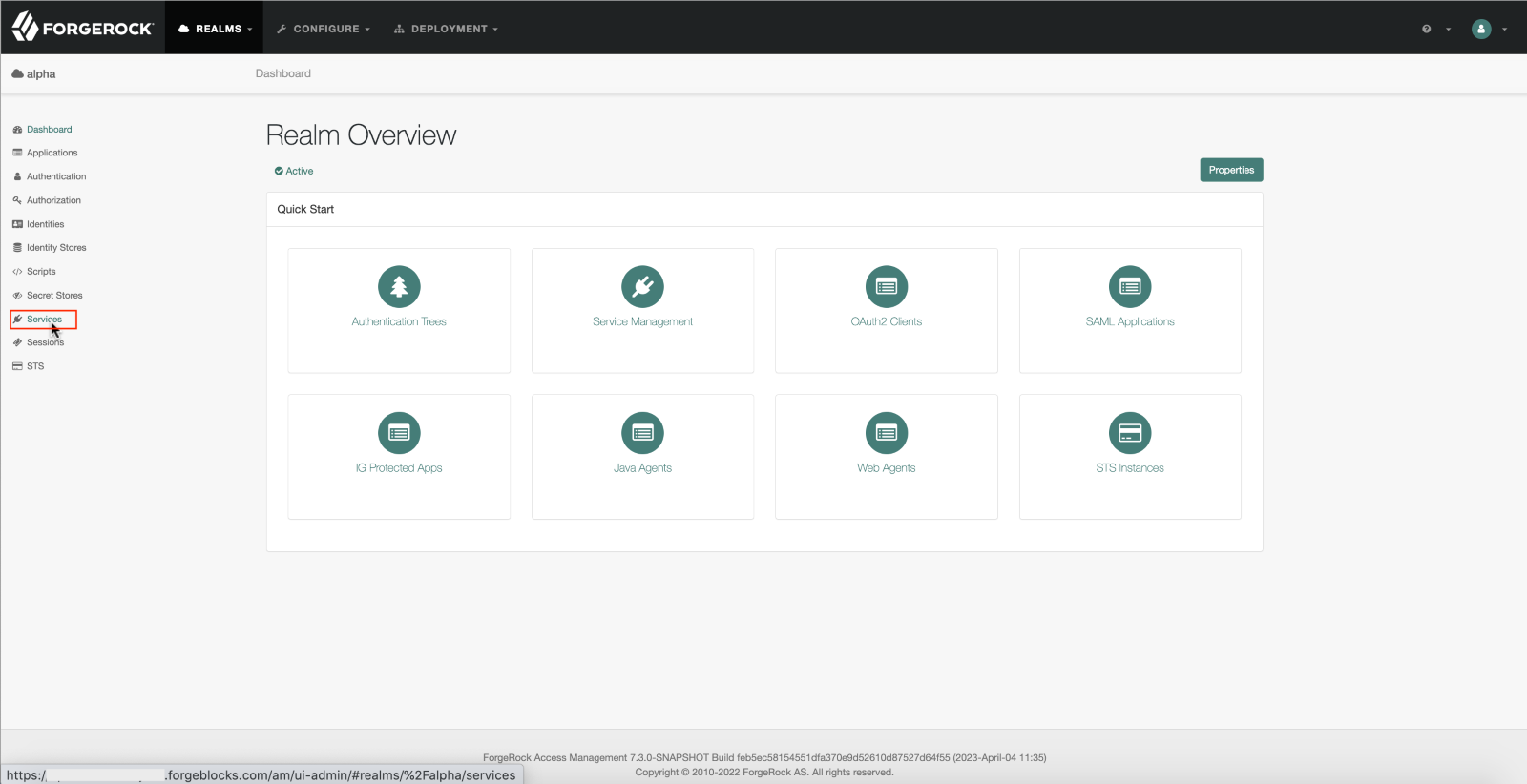Screen dimensions: 1527x784
Task: Open the CONFIGURE dropdown menu
Action: (x=323, y=29)
